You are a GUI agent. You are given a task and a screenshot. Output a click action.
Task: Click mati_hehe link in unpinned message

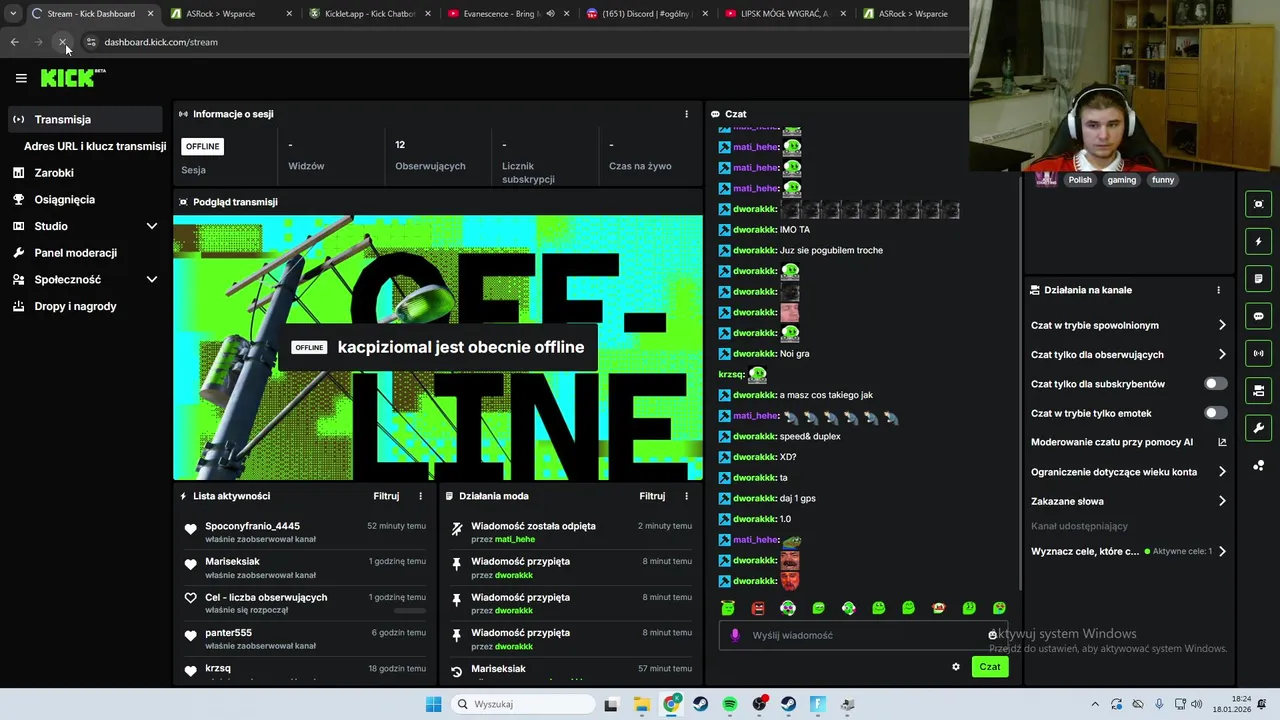(x=515, y=539)
